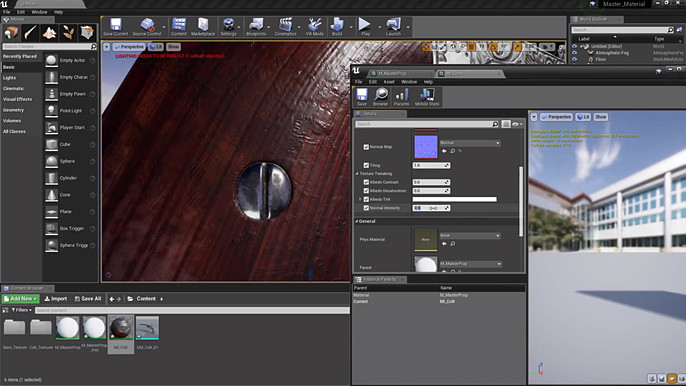
Task: Click Import in Content Browser
Action: click(x=56, y=298)
